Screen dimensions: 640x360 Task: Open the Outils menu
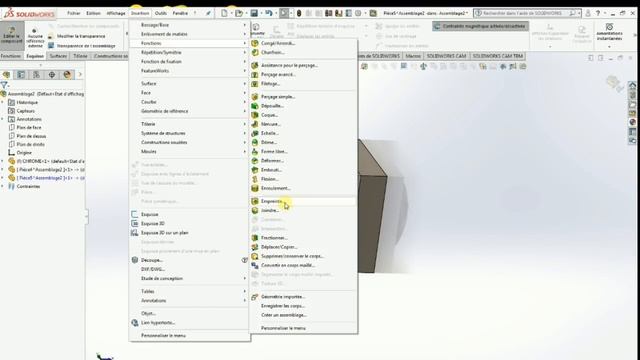160,13
